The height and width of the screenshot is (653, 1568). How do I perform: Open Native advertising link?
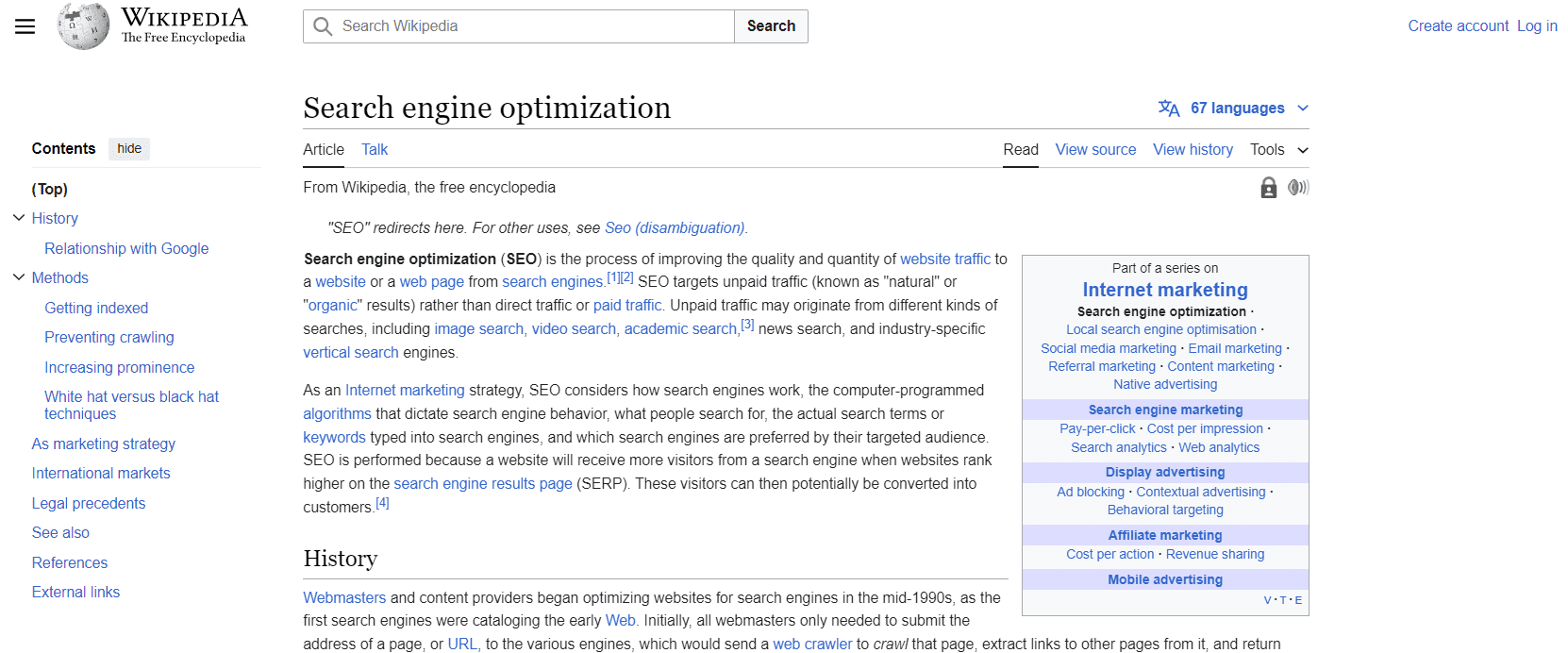1165,384
